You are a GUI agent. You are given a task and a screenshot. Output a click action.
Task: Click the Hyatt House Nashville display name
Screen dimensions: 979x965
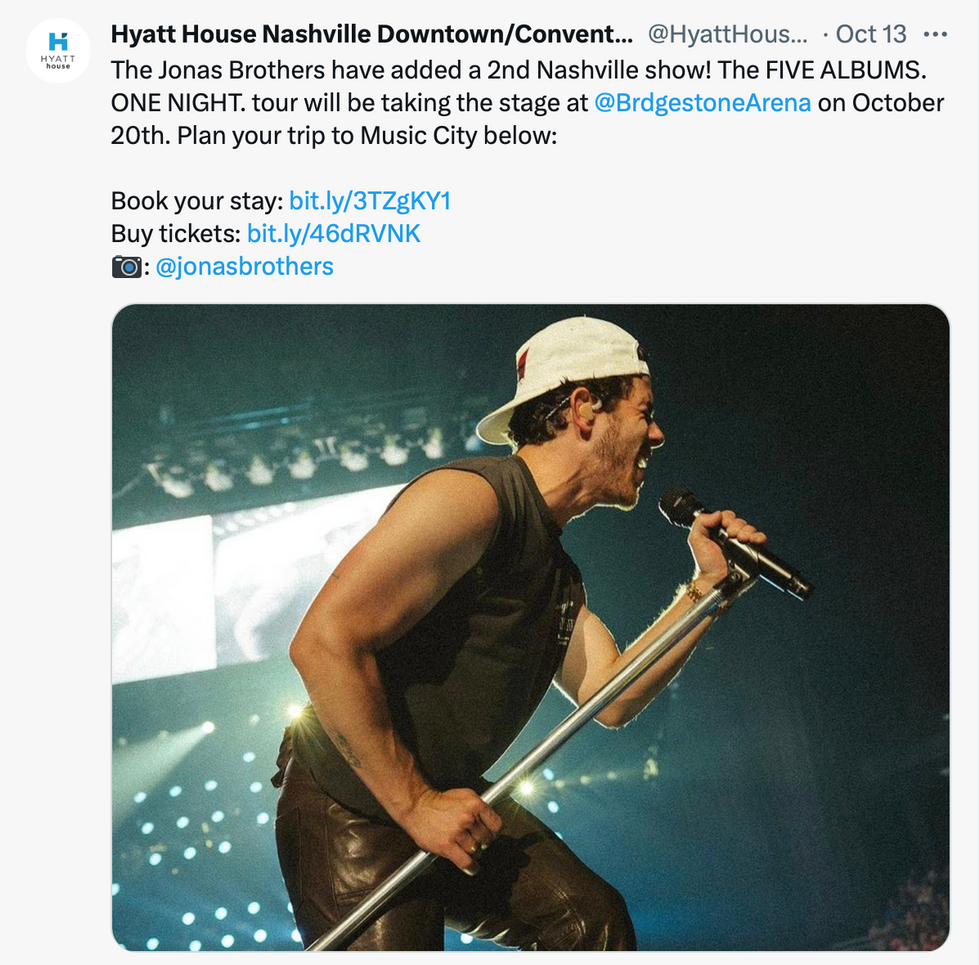[371, 34]
